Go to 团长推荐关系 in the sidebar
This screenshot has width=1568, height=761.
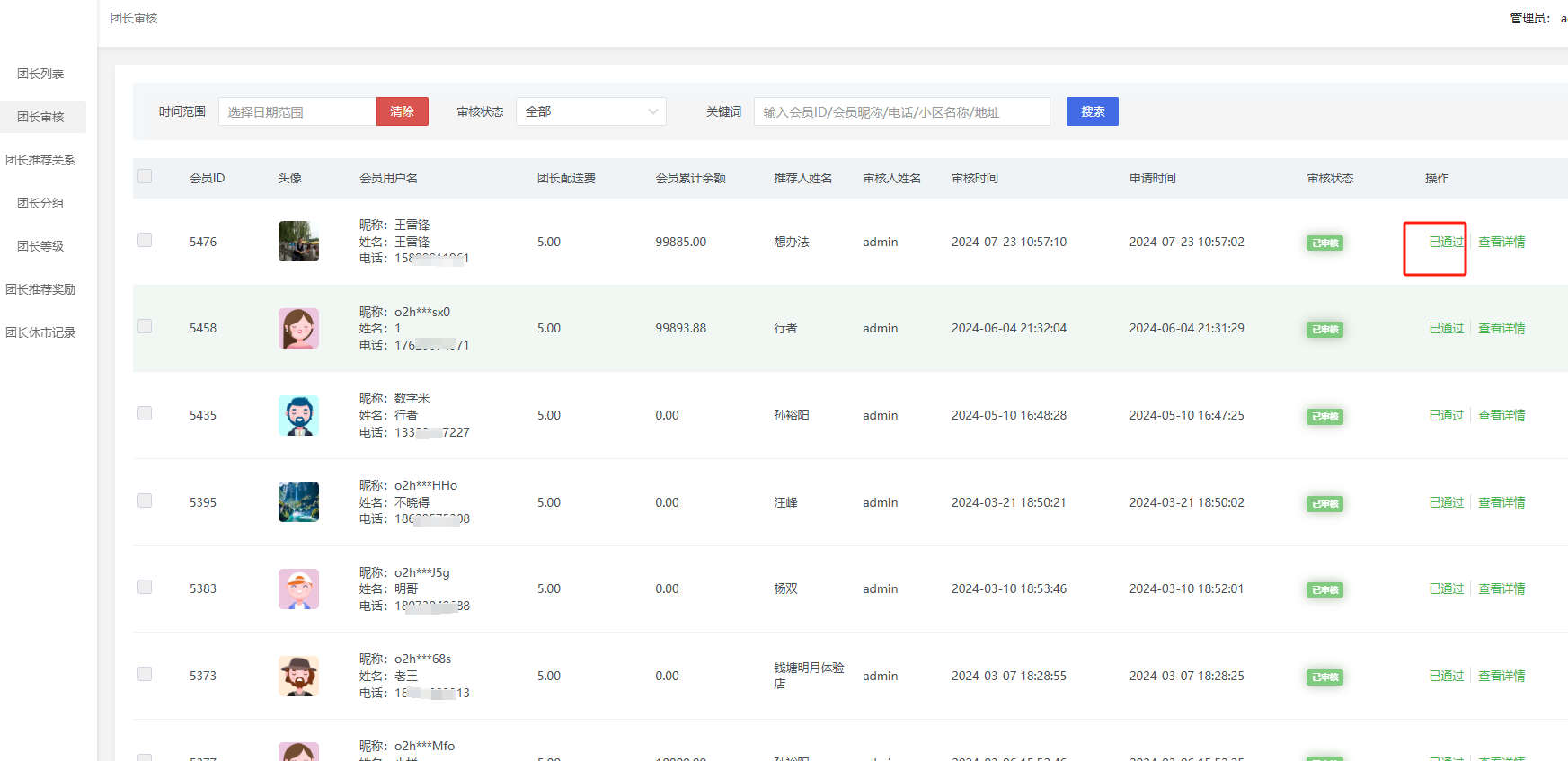click(x=40, y=160)
